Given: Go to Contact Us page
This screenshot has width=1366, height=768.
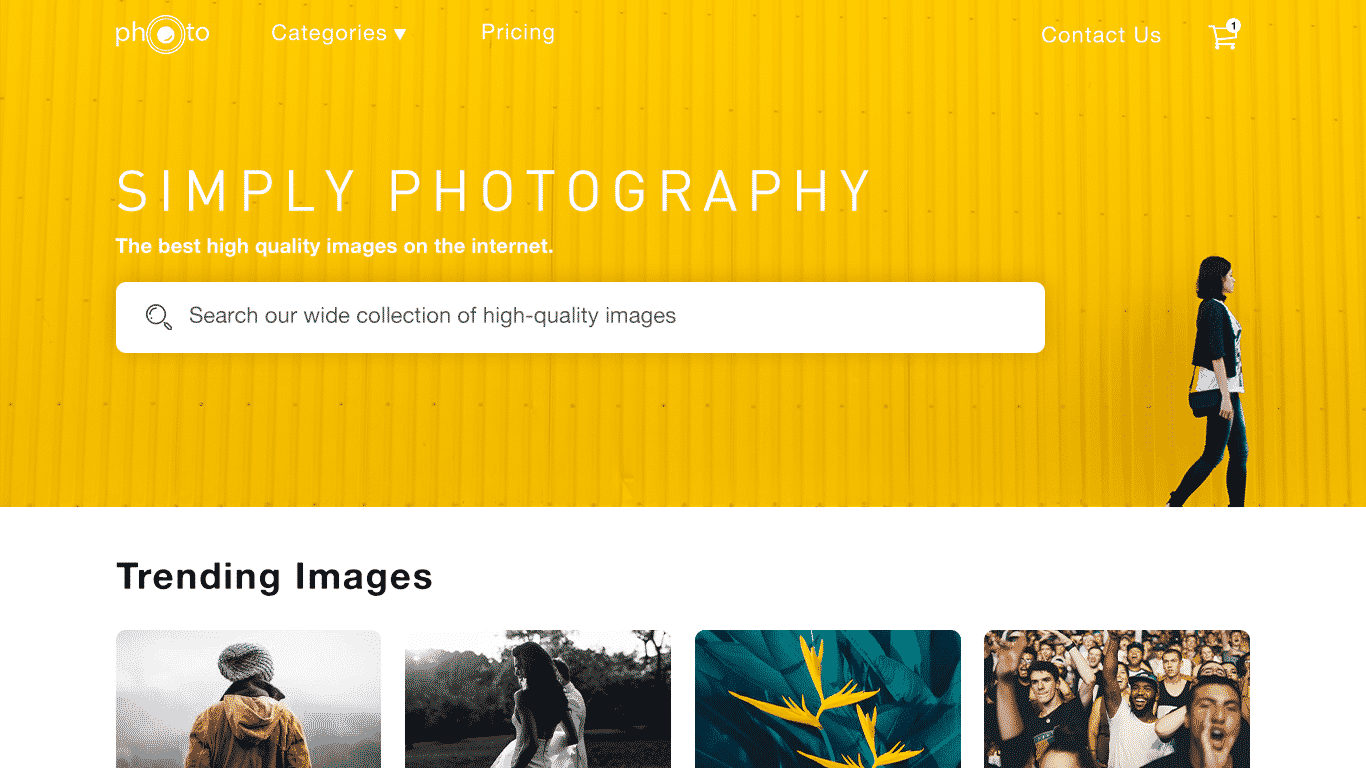Looking at the screenshot, I should coord(1101,35).
